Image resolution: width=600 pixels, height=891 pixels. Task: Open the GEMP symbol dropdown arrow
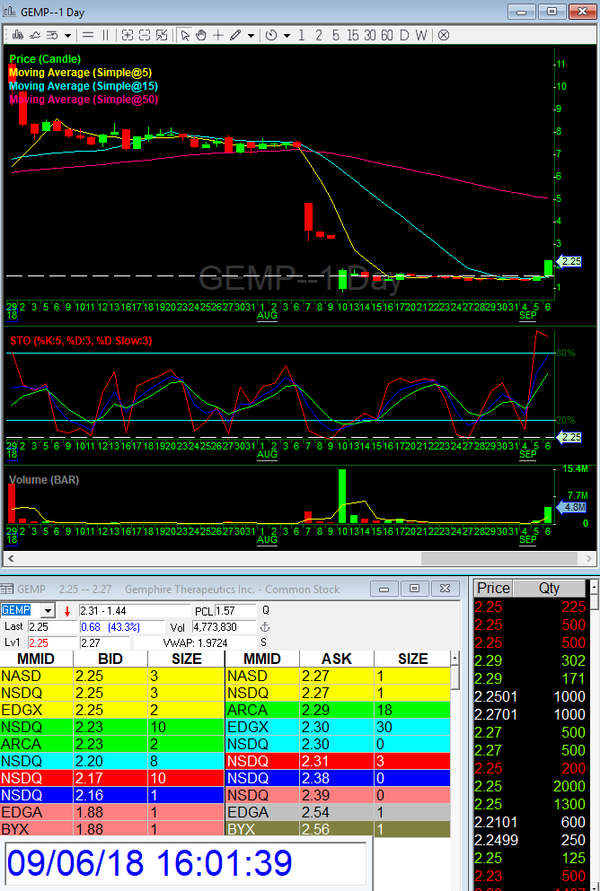coord(47,610)
